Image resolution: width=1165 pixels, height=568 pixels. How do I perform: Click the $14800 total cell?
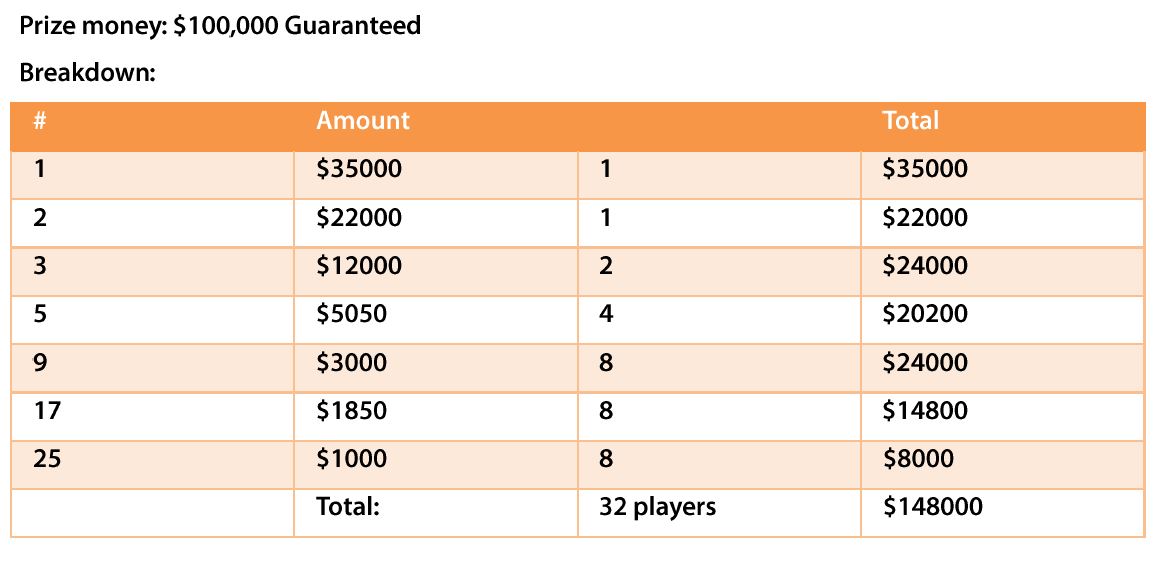tap(925, 410)
